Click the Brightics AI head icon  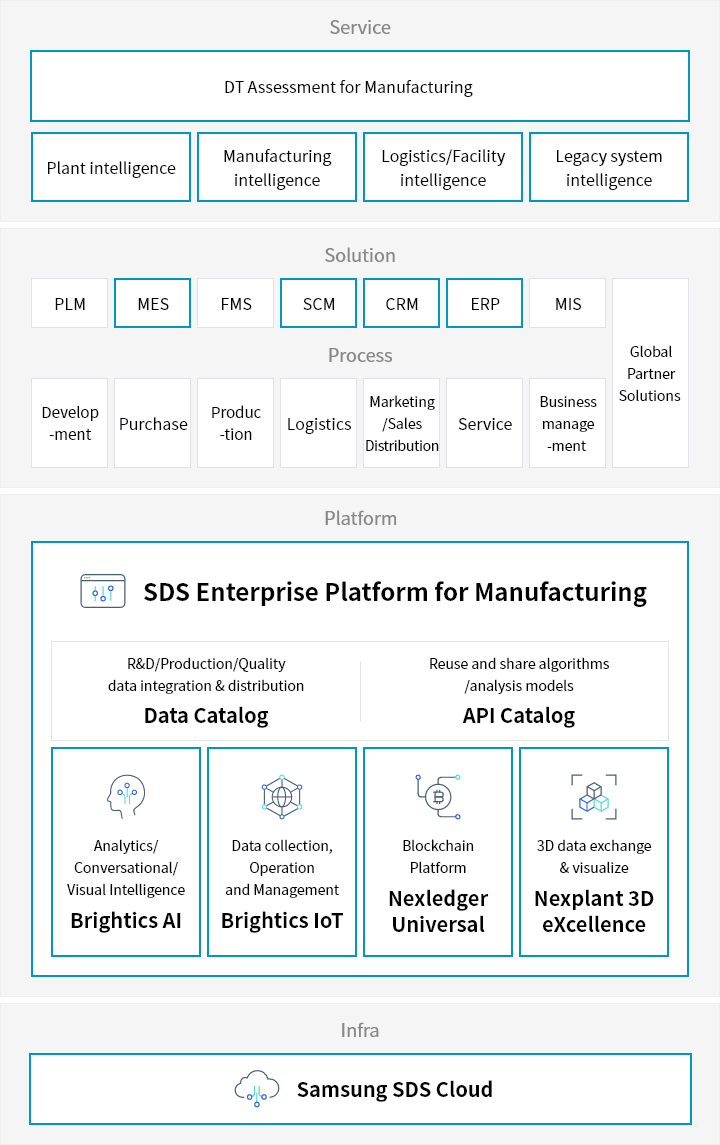click(x=126, y=797)
